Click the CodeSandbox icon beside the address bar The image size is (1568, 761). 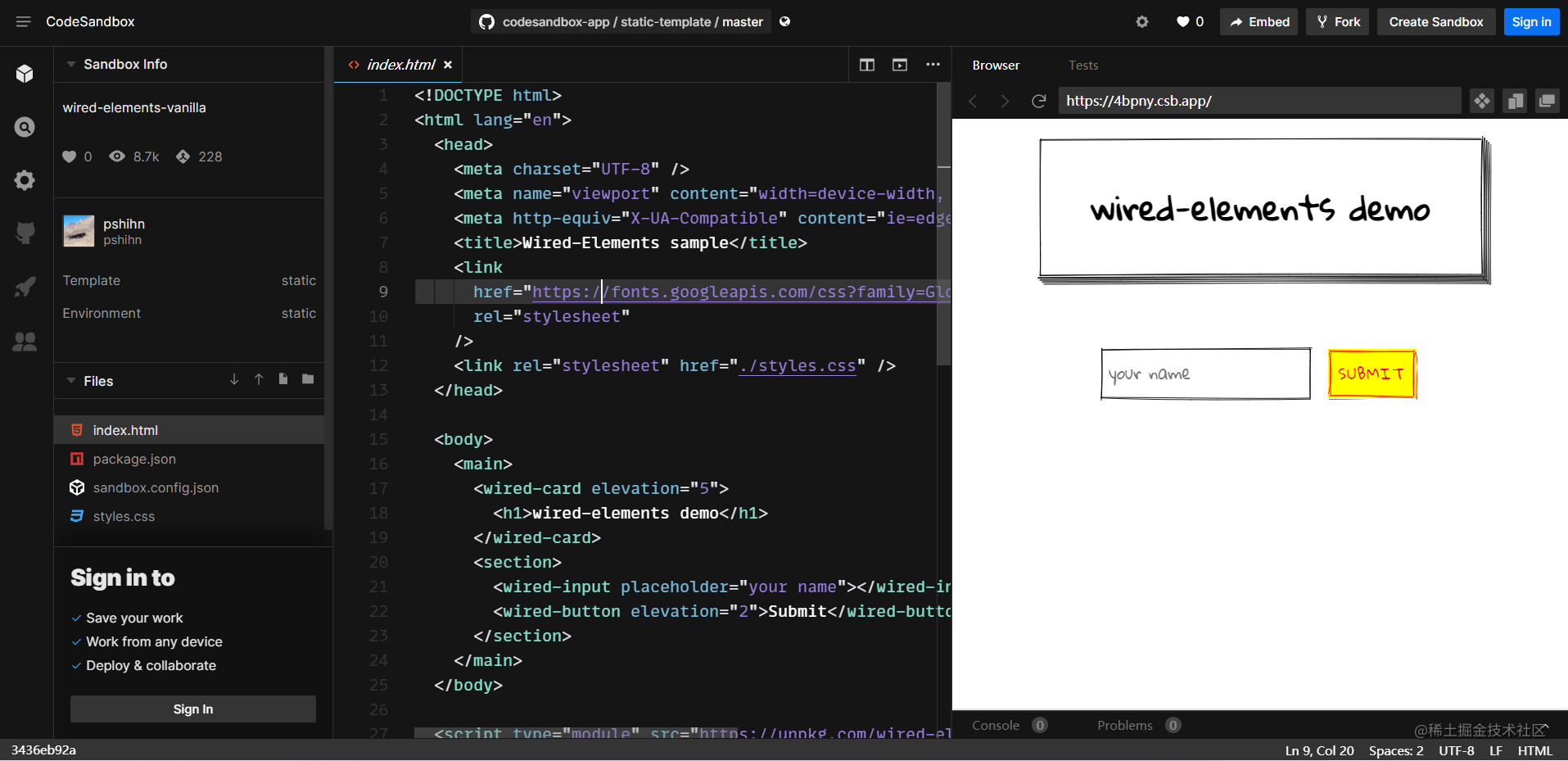(1482, 101)
